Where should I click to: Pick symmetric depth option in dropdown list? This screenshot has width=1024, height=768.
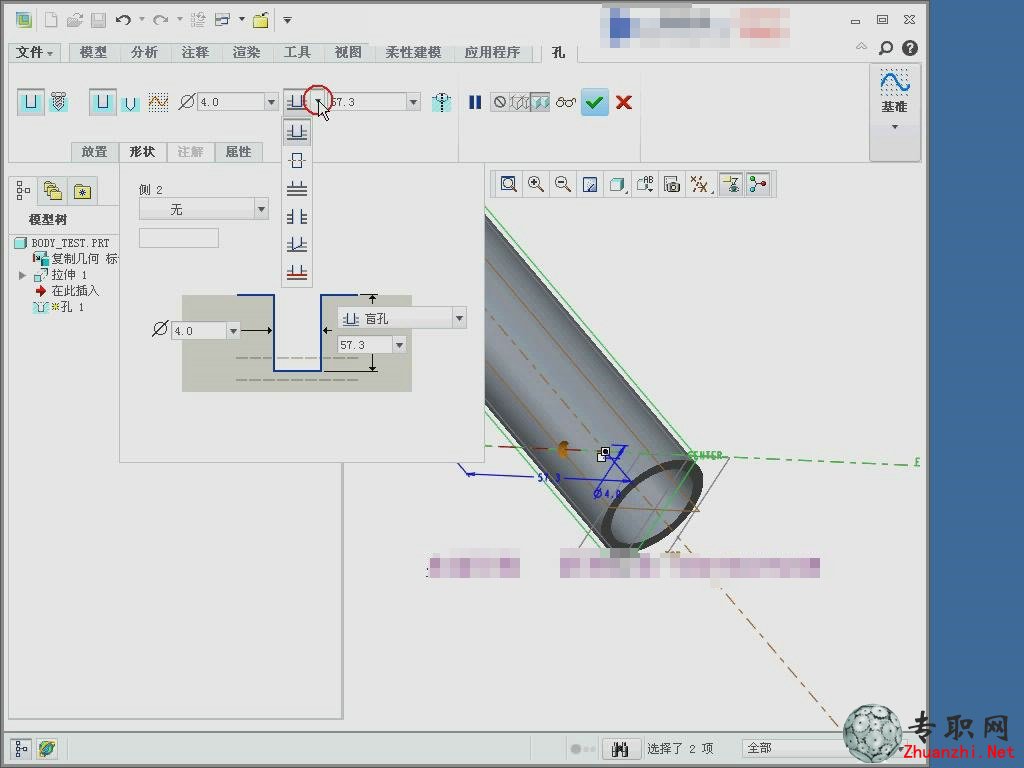(x=296, y=161)
